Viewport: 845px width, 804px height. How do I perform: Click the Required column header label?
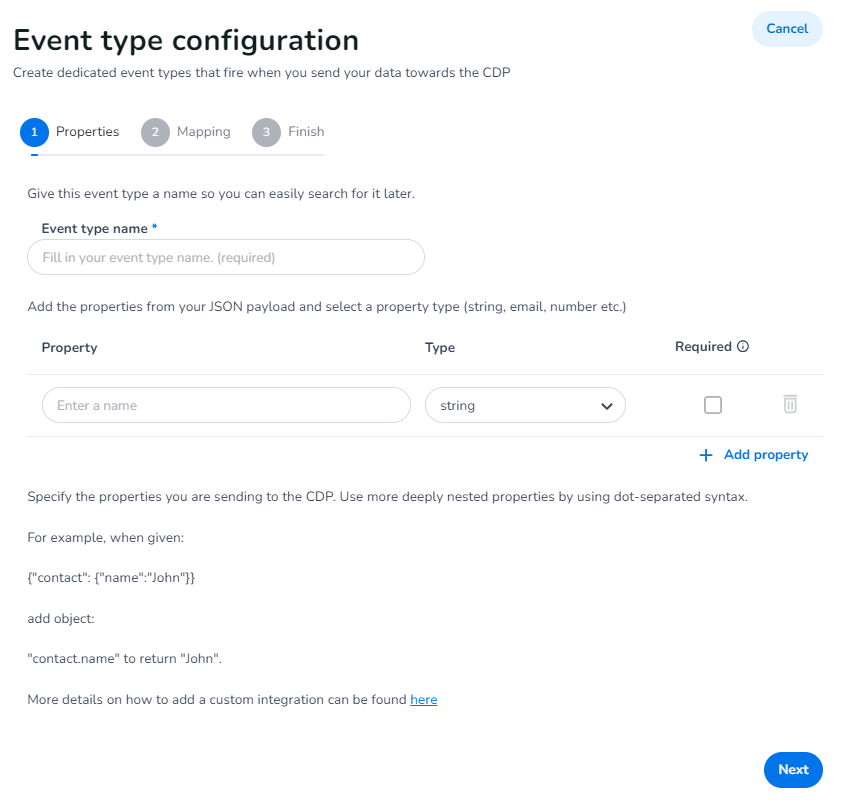(x=703, y=347)
